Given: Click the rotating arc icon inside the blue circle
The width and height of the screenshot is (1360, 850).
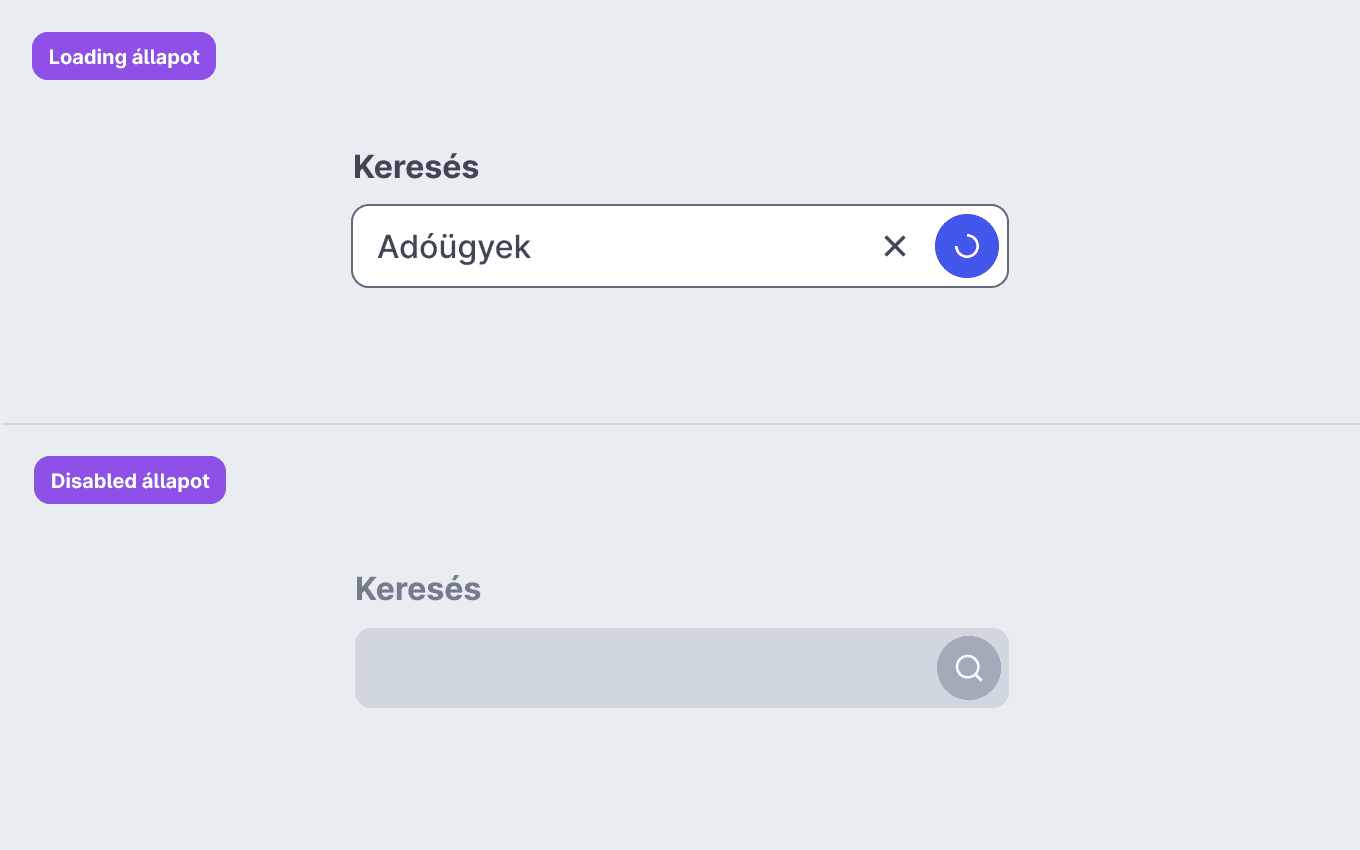Looking at the screenshot, I should coord(967,246).
